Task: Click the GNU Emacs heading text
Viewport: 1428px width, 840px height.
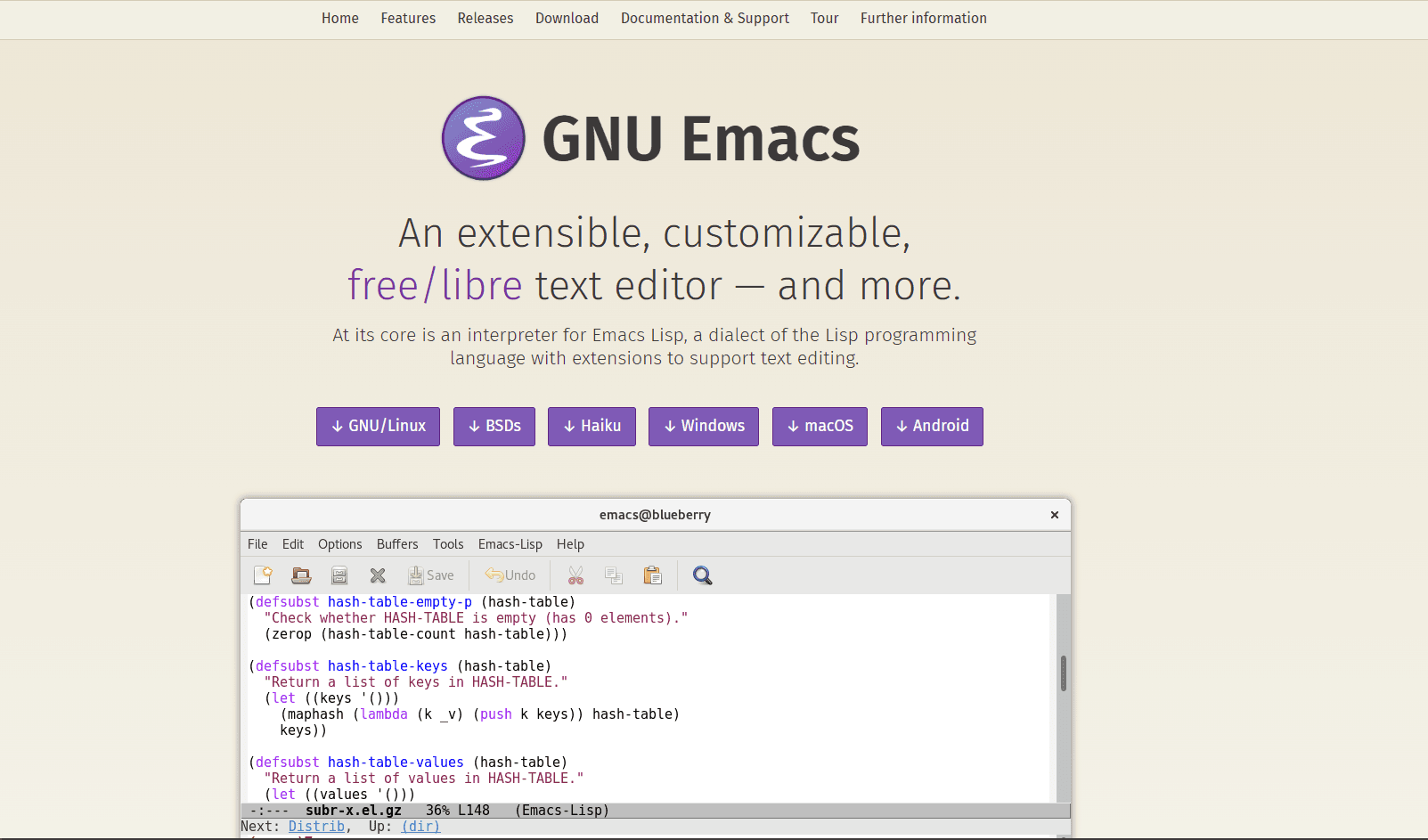Action: pos(701,139)
